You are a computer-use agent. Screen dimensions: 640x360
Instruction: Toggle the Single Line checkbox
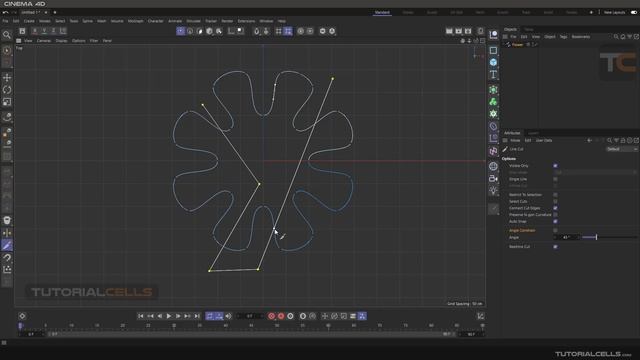tap(555, 179)
